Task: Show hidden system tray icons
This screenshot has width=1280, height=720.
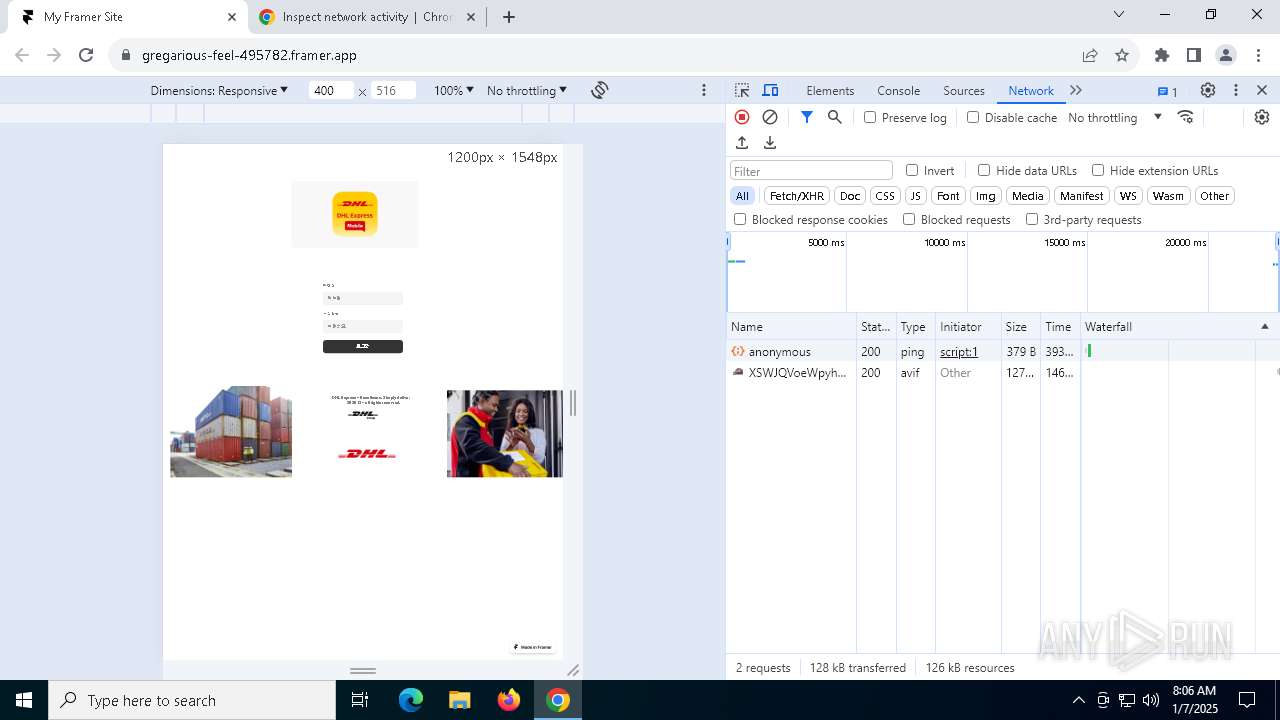Action: pyautogui.click(x=1078, y=700)
